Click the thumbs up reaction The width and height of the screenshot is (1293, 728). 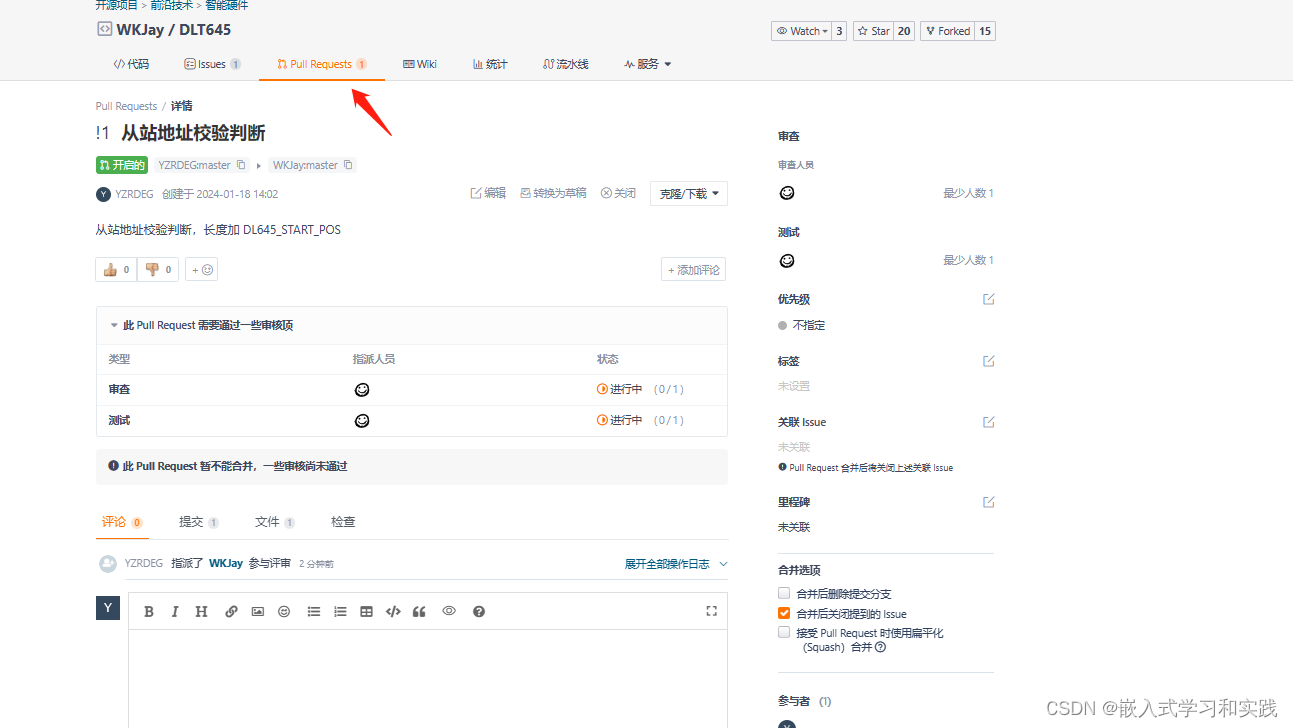coord(116,269)
